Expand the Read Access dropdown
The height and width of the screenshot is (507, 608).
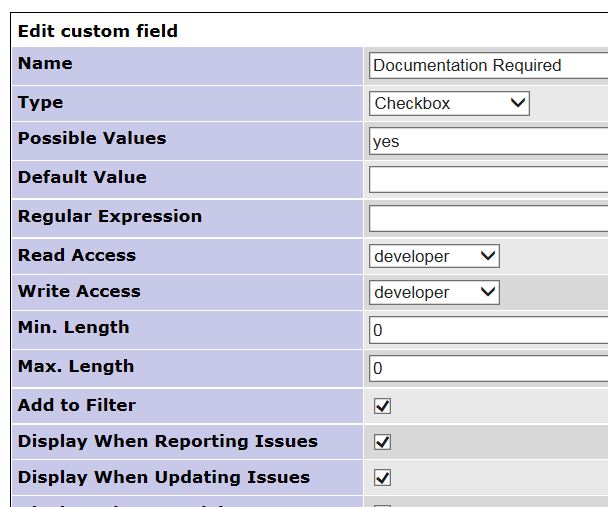pyautogui.click(x=434, y=256)
